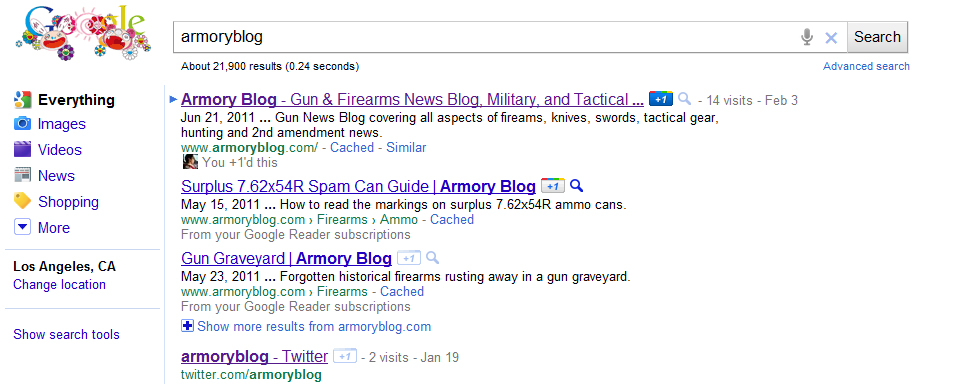
Task: Click the Images camera icon
Action: [22, 124]
